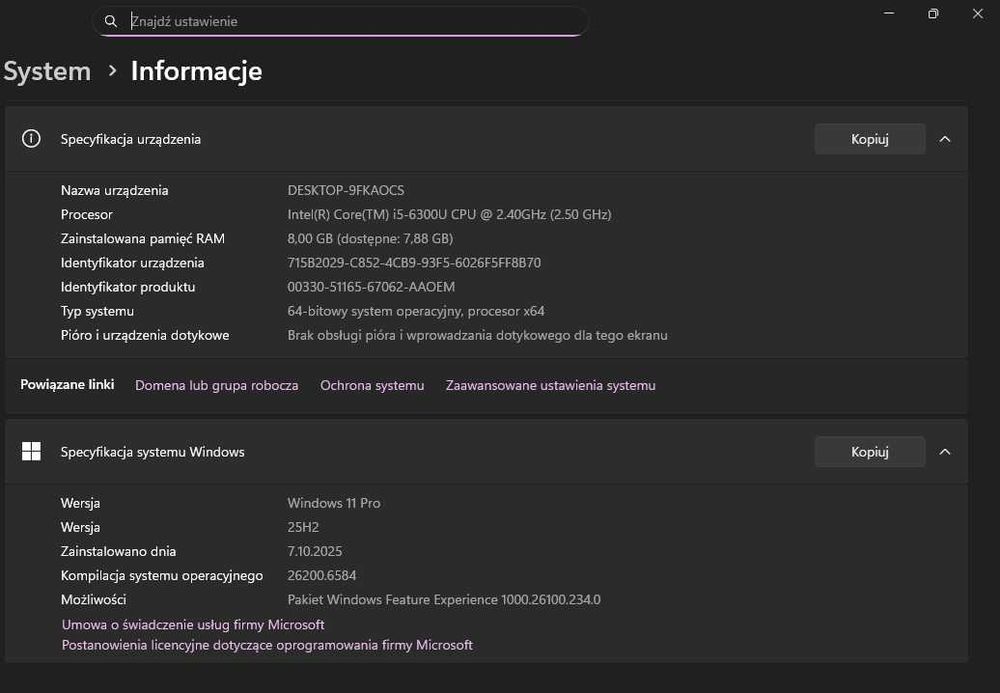Click the Pióro i urządzenia dotykowe label
This screenshot has height=693, width=1000.
click(145, 335)
